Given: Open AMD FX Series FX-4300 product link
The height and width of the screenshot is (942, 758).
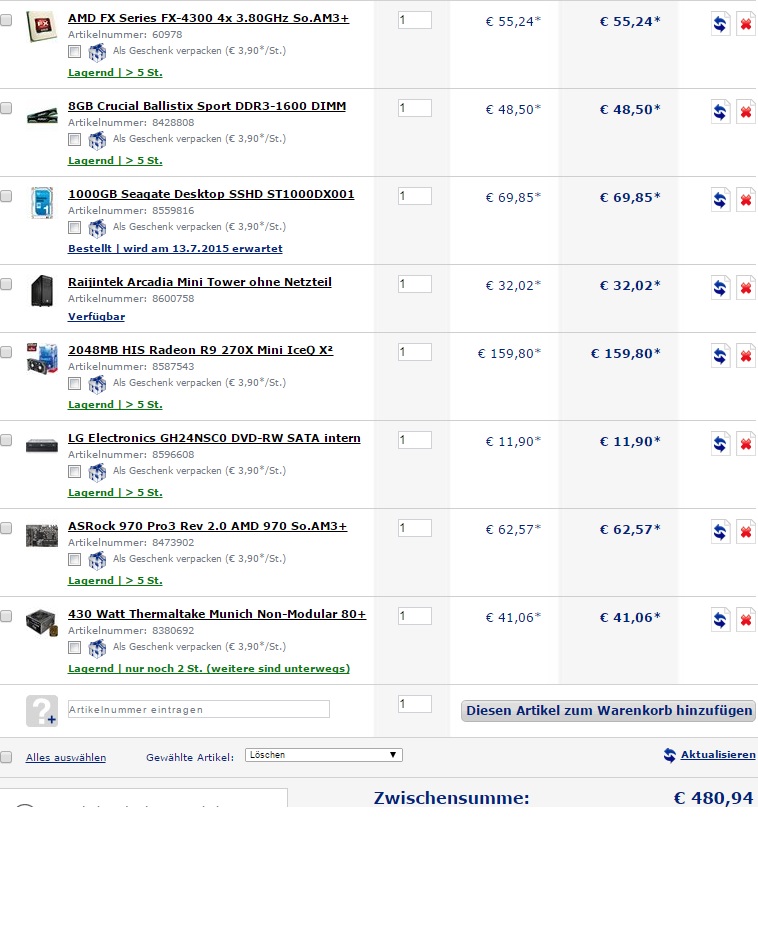Looking at the screenshot, I should 208,18.
